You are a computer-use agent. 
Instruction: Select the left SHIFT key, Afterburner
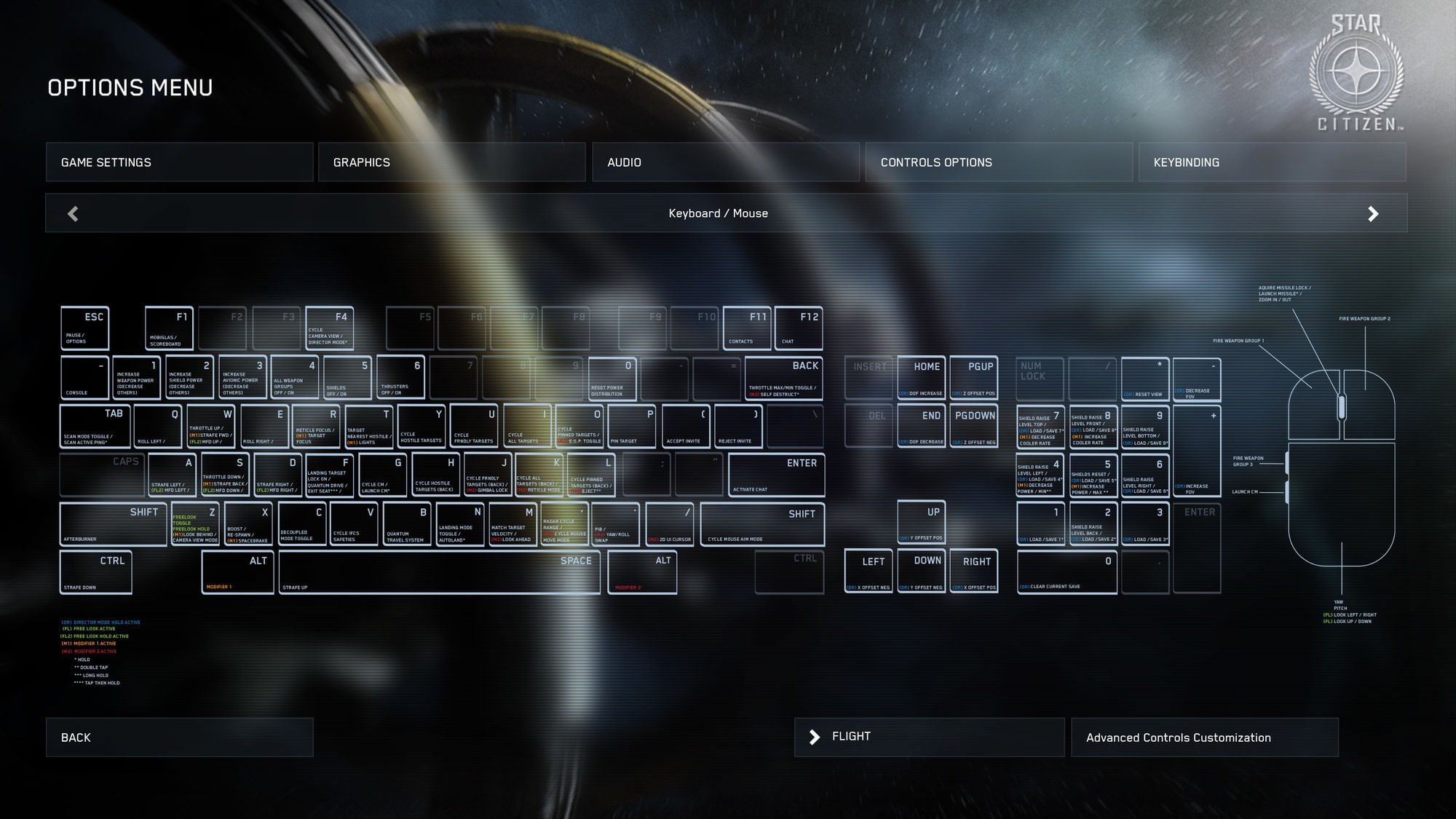click(x=114, y=524)
